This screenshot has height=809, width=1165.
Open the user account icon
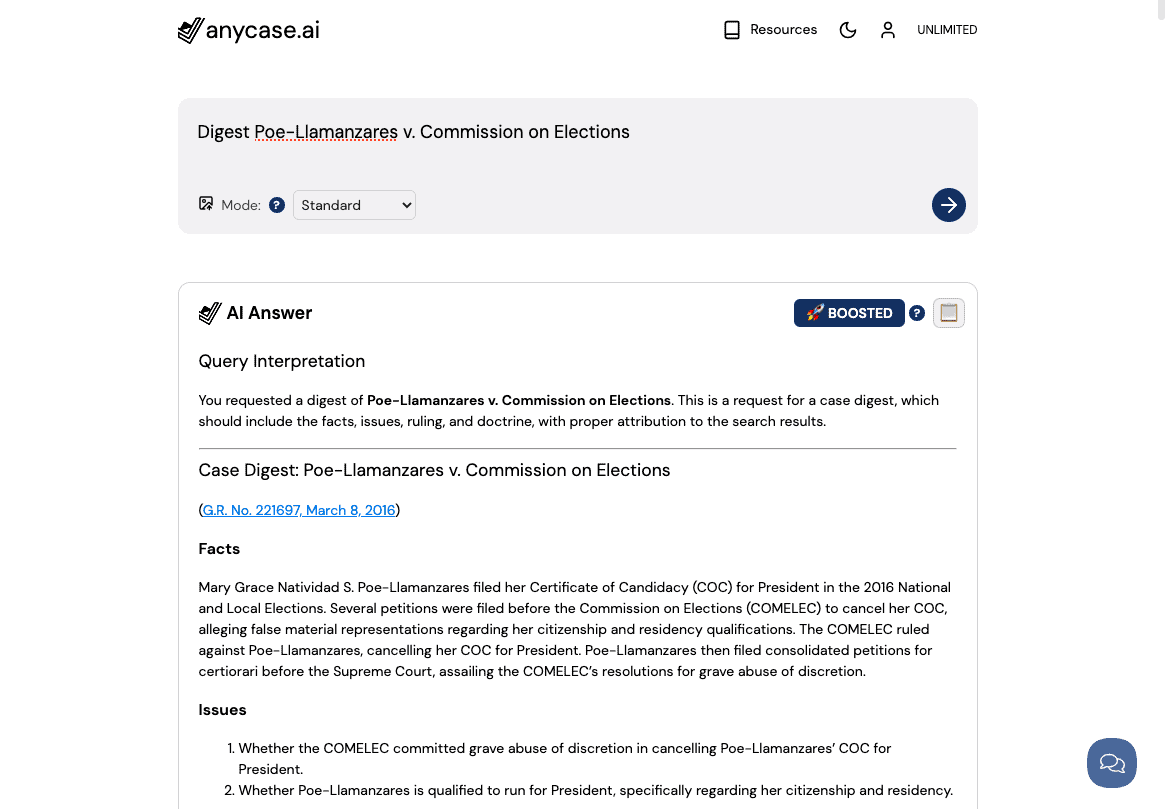tap(888, 30)
